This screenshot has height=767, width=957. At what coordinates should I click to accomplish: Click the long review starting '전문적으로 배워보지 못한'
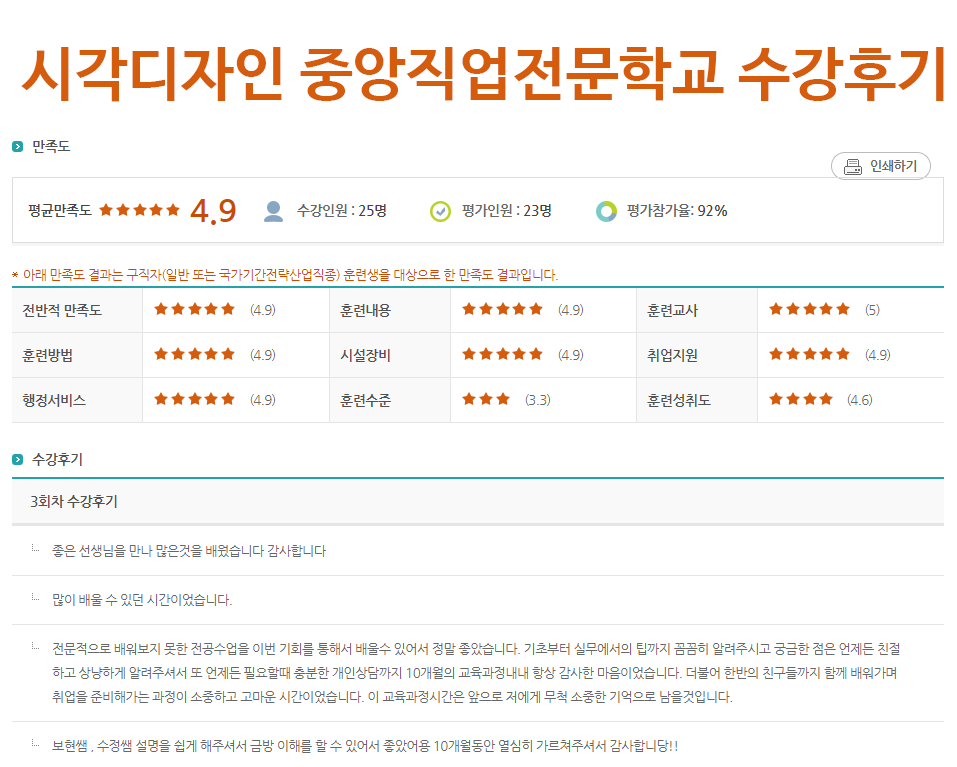477,672
